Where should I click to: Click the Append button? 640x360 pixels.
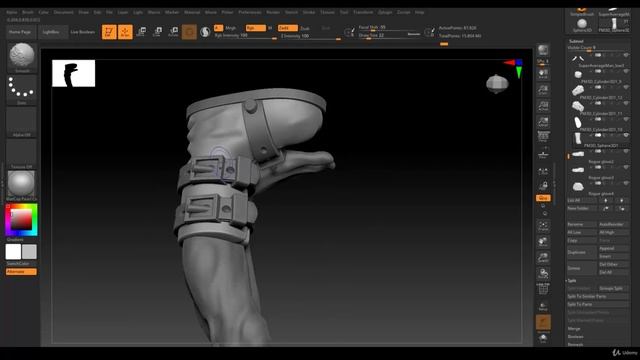click(613, 249)
